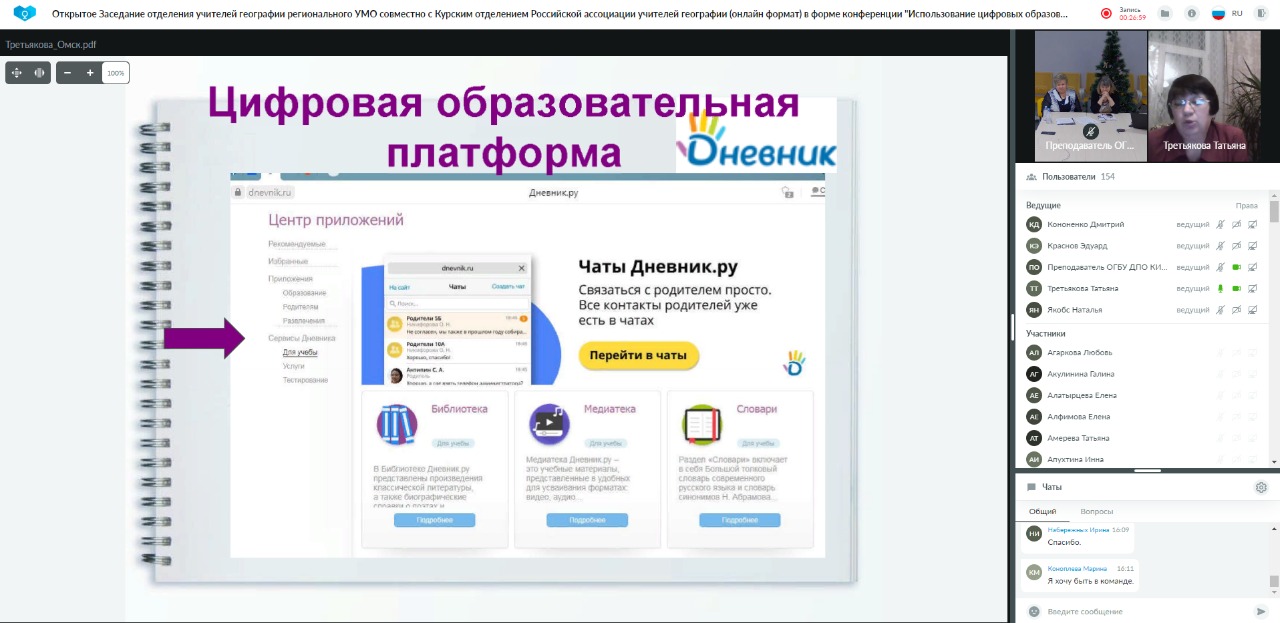
Task: Select the Преподаватель ОГ... video tile
Action: point(1090,96)
